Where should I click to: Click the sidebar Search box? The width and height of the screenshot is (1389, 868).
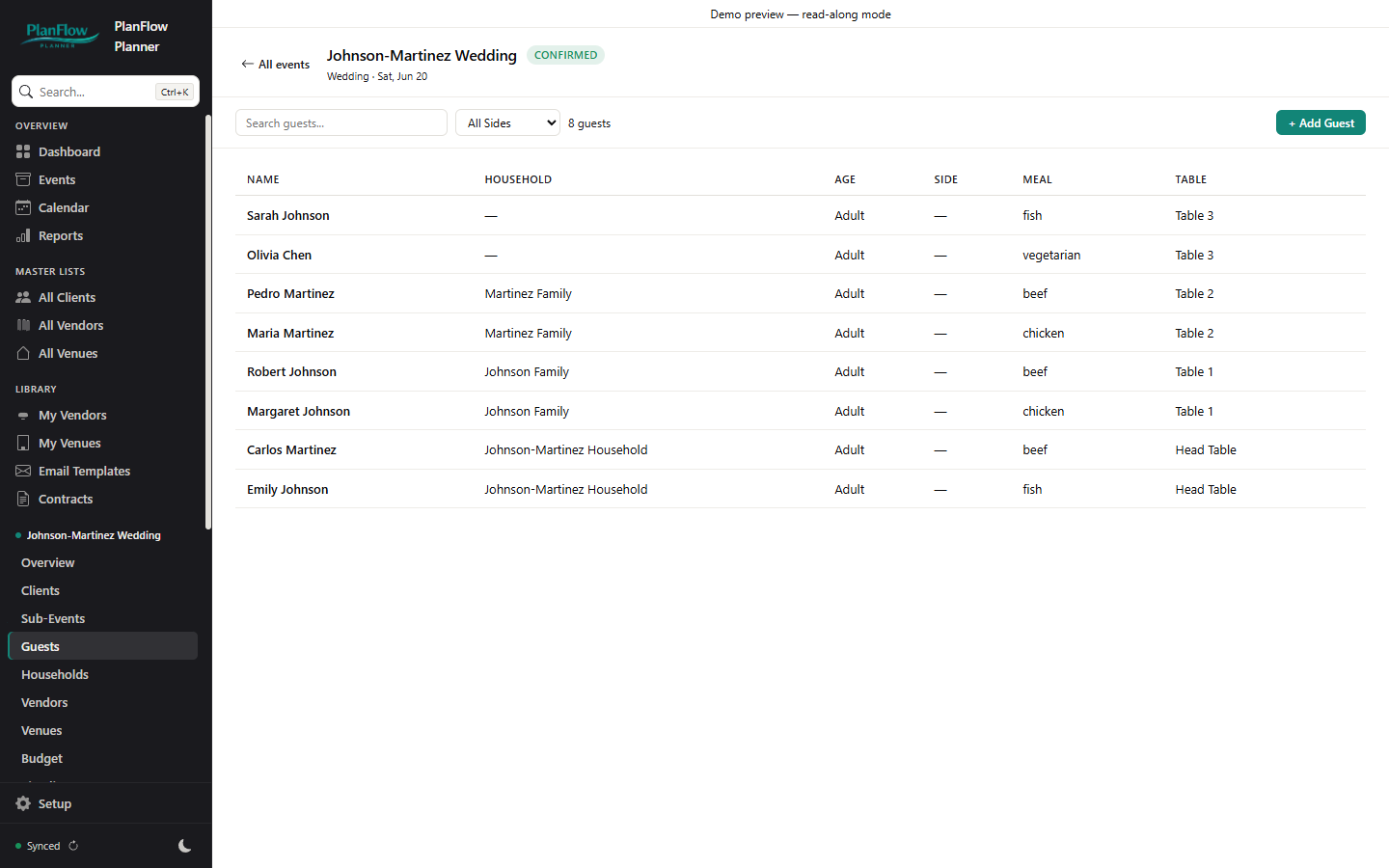105,92
